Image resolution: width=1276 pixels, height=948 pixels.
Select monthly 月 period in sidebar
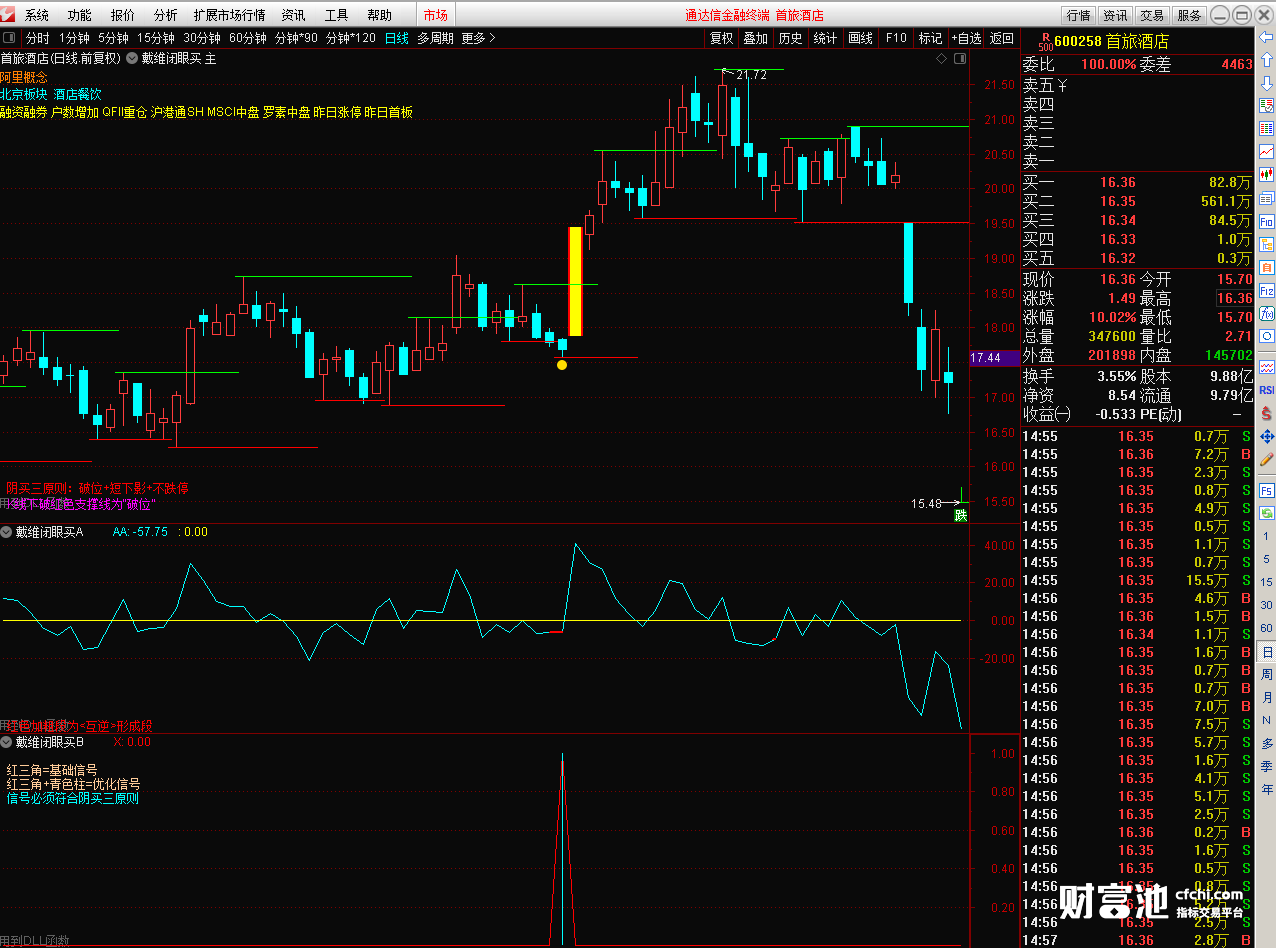coord(1266,697)
